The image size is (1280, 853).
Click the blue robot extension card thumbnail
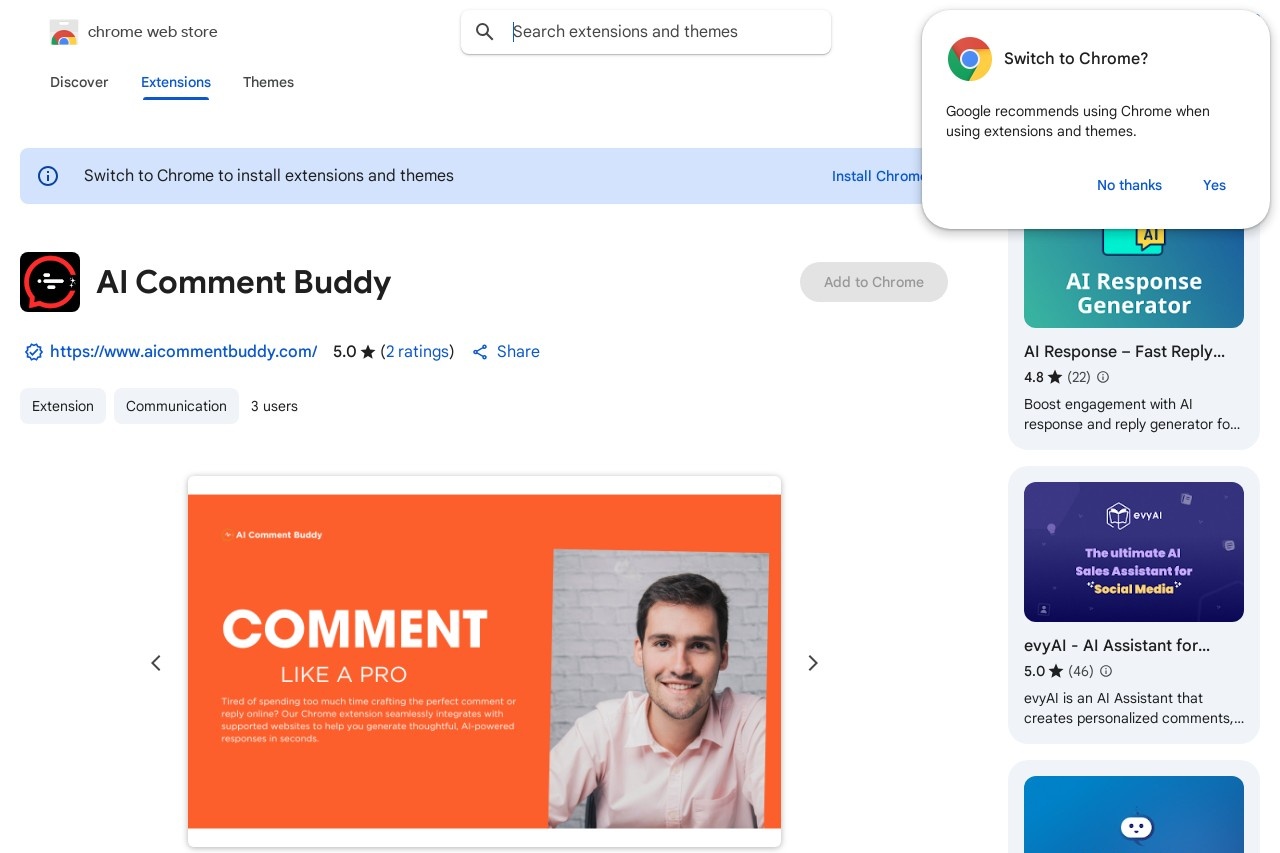[x=1134, y=814]
